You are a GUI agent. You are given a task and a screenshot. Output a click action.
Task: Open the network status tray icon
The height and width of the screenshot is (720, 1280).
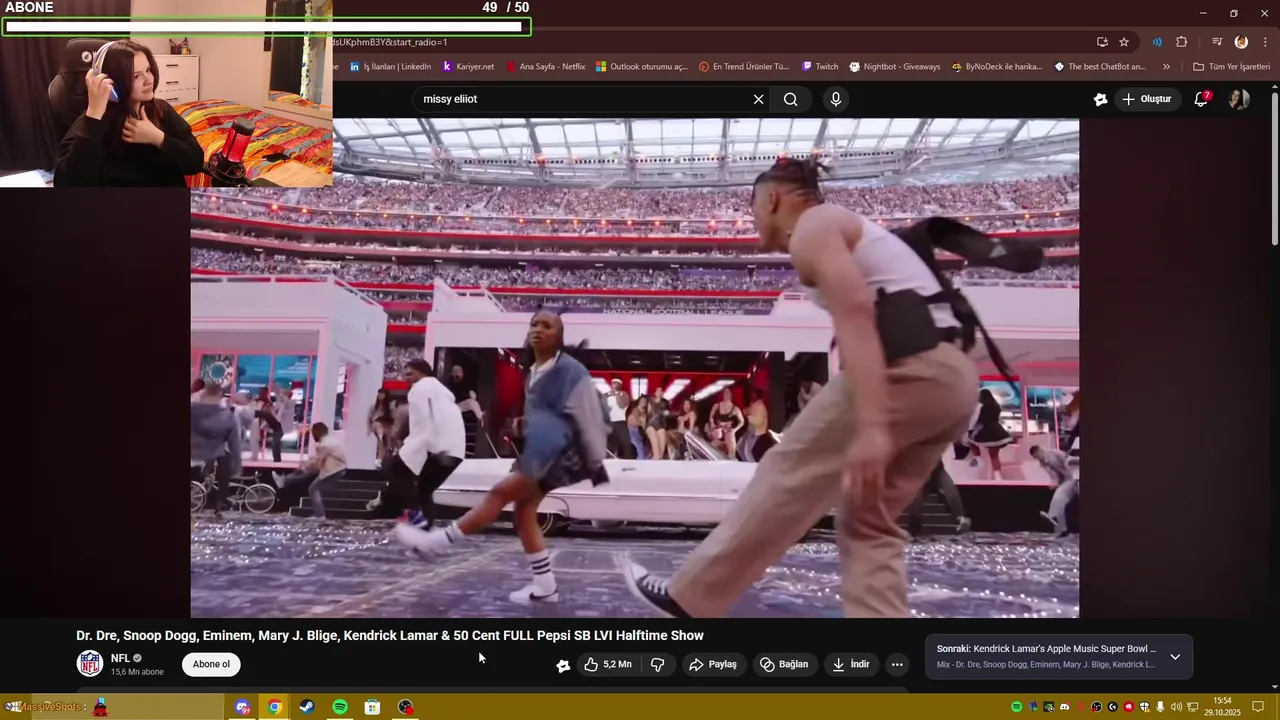pyautogui.click(x=1192, y=707)
